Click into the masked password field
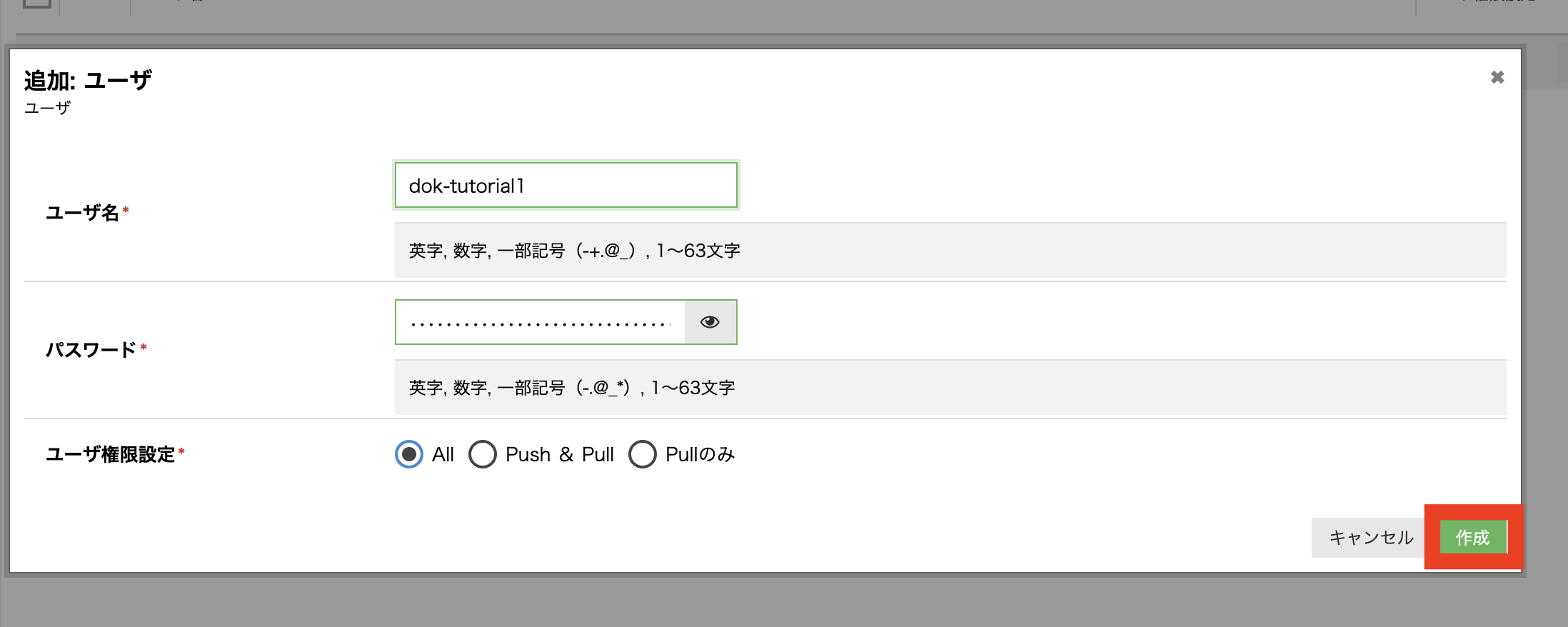This screenshot has height=627, width=1568. (540, 322)
